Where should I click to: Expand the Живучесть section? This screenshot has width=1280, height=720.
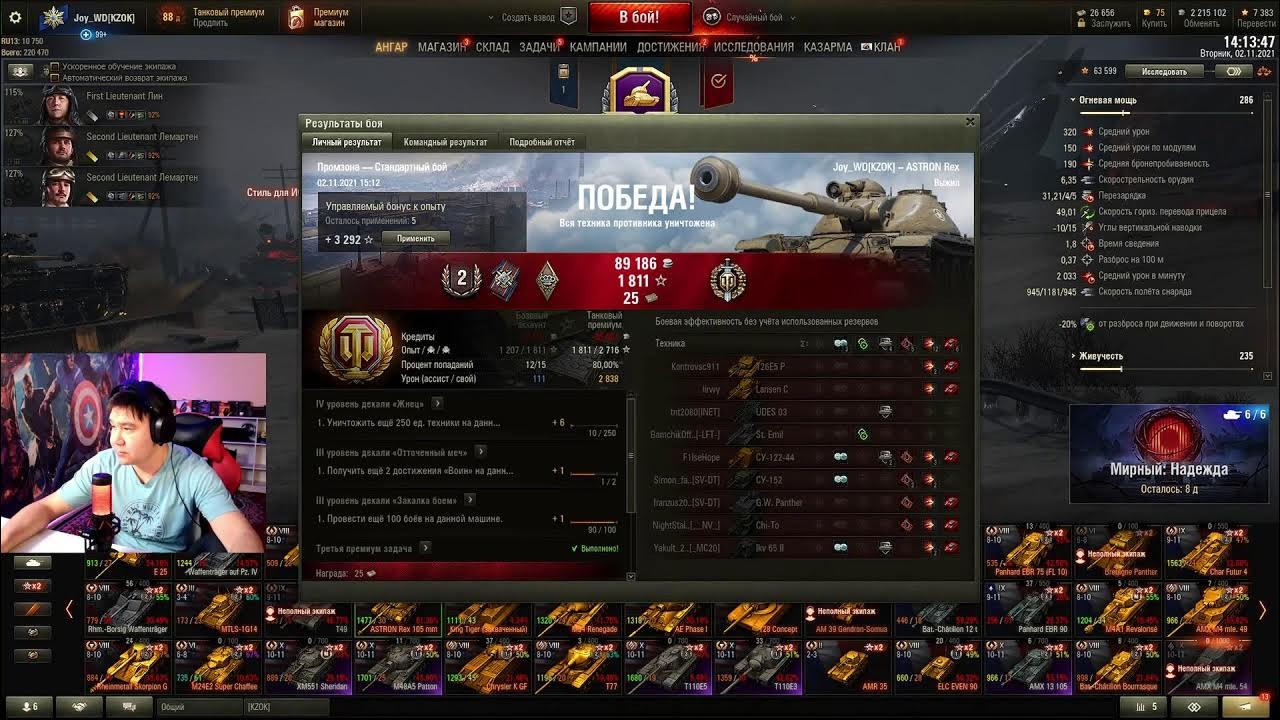pyautogui.click(x=1073, y=356)
